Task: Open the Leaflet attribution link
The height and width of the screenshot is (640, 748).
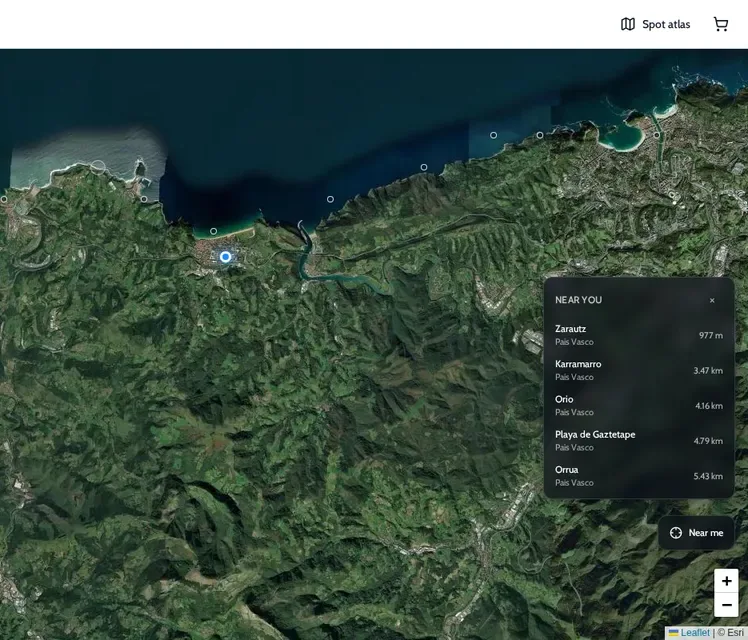Action: coord(689,633)
